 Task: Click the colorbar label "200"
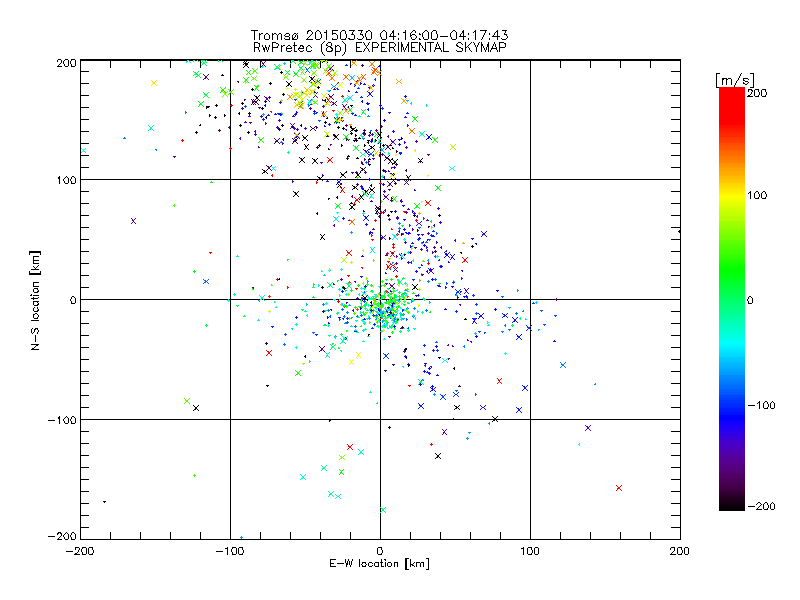click(757, 93)
